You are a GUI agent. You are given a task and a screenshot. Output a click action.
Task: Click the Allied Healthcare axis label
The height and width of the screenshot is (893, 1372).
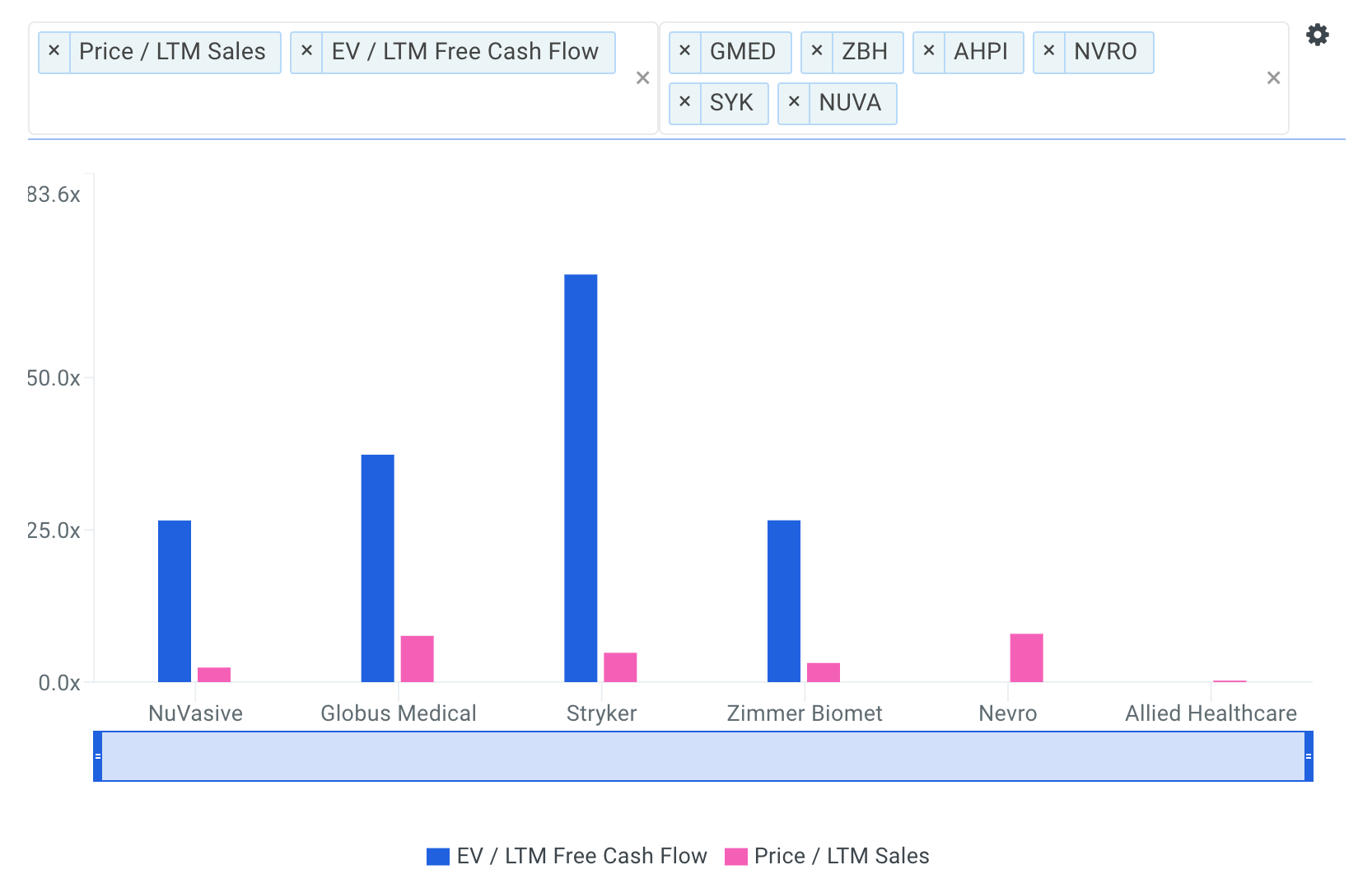1211,713
